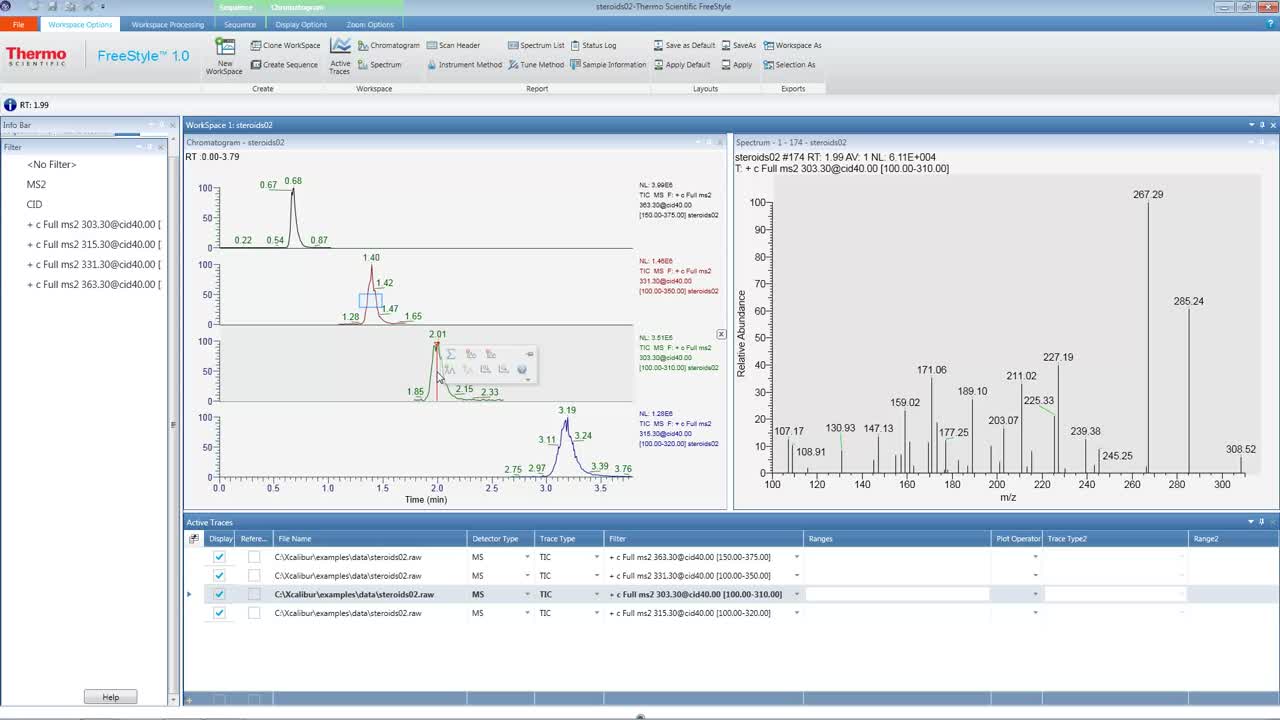Click Create Sequence in the ribbon
Image resolution: width=1280 pixels, height=720 pixels.
284,65
